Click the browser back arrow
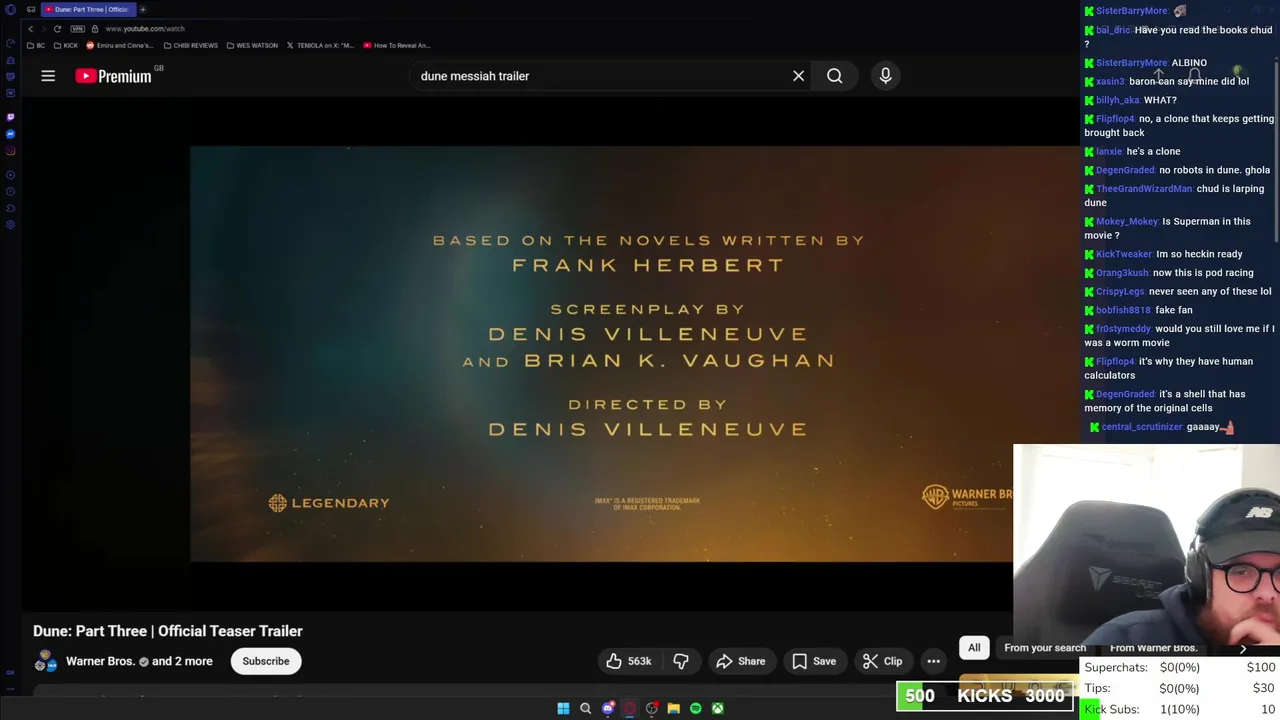 click(x=31, y=29)
